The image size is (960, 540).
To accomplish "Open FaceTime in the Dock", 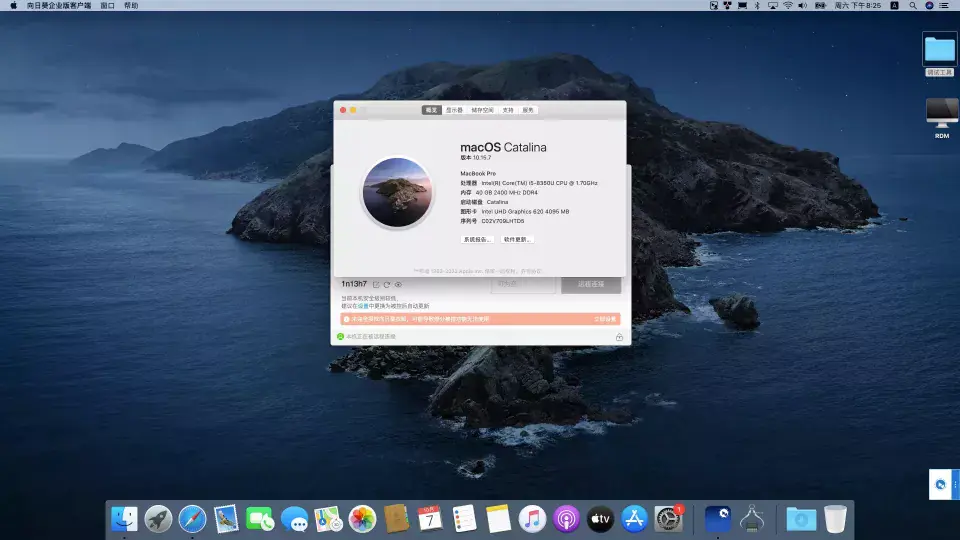I will point(260,519).
